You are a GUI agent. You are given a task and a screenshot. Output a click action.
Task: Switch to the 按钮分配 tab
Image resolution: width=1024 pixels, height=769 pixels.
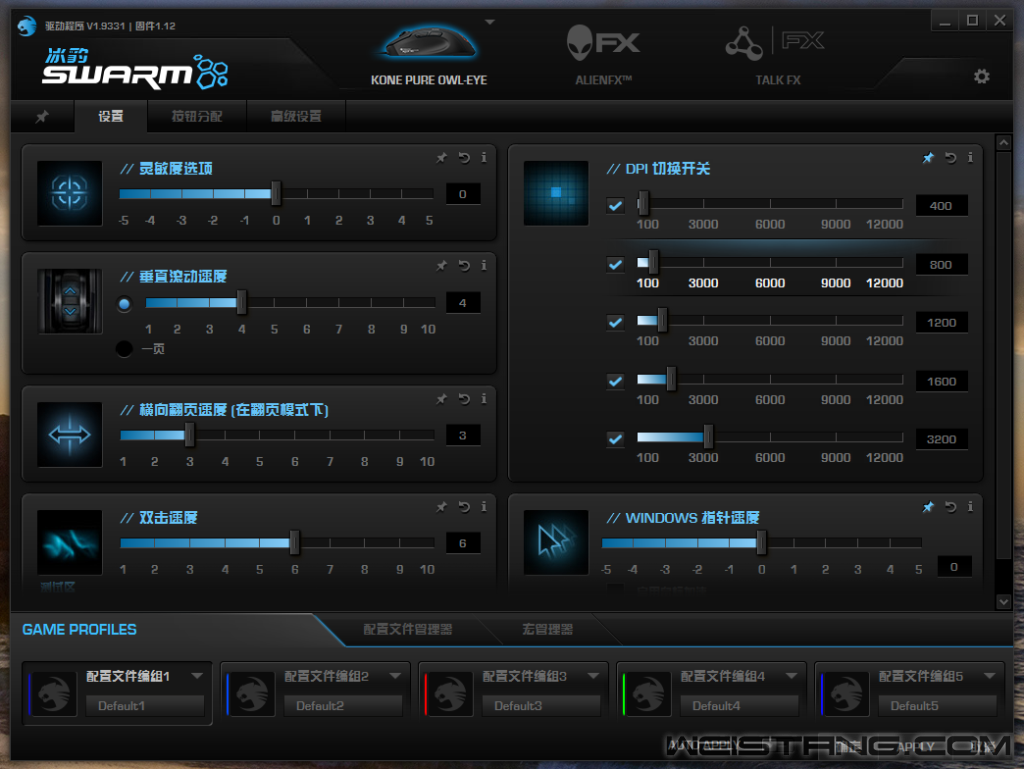click(197, 116)
